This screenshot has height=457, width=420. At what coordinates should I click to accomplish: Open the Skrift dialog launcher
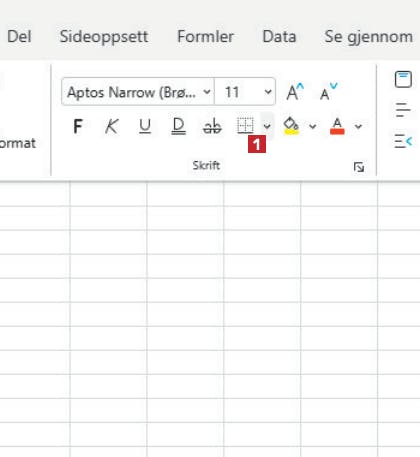359,167
